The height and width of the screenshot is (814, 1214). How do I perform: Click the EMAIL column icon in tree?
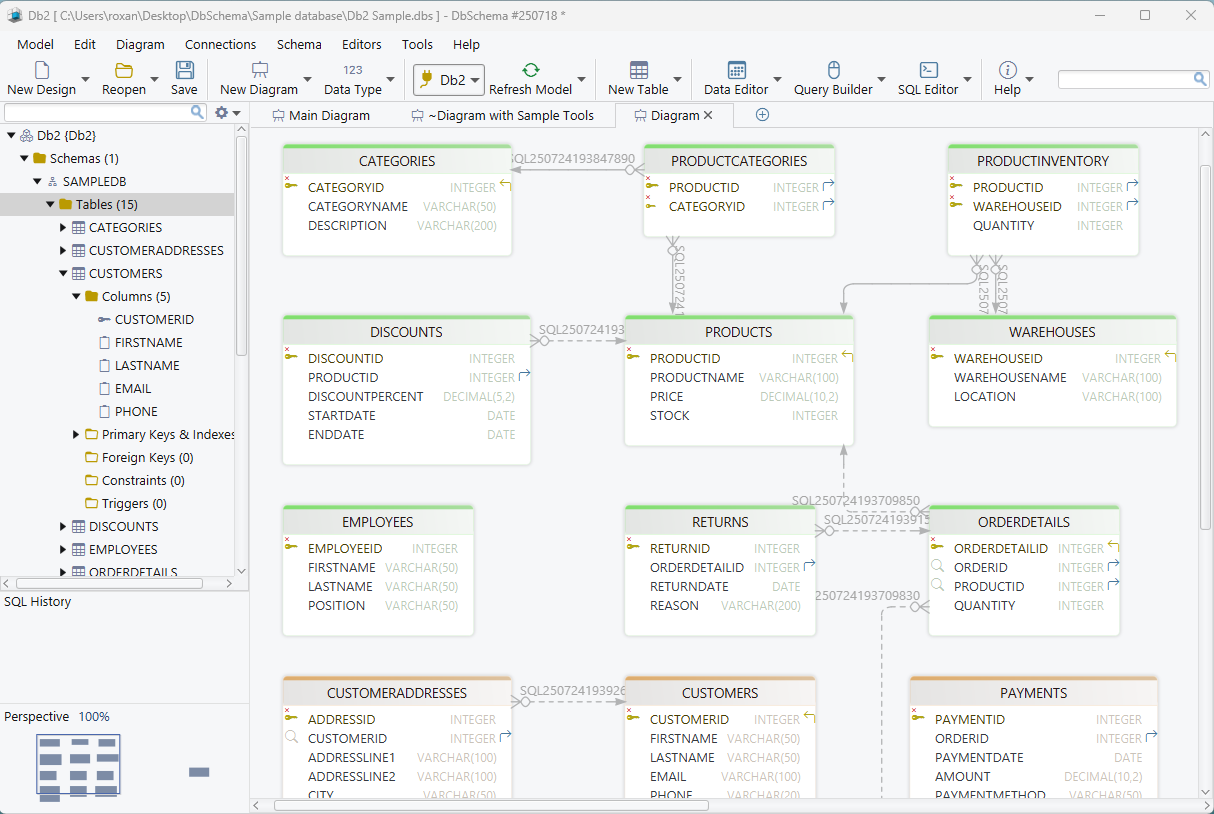point(104,388)
